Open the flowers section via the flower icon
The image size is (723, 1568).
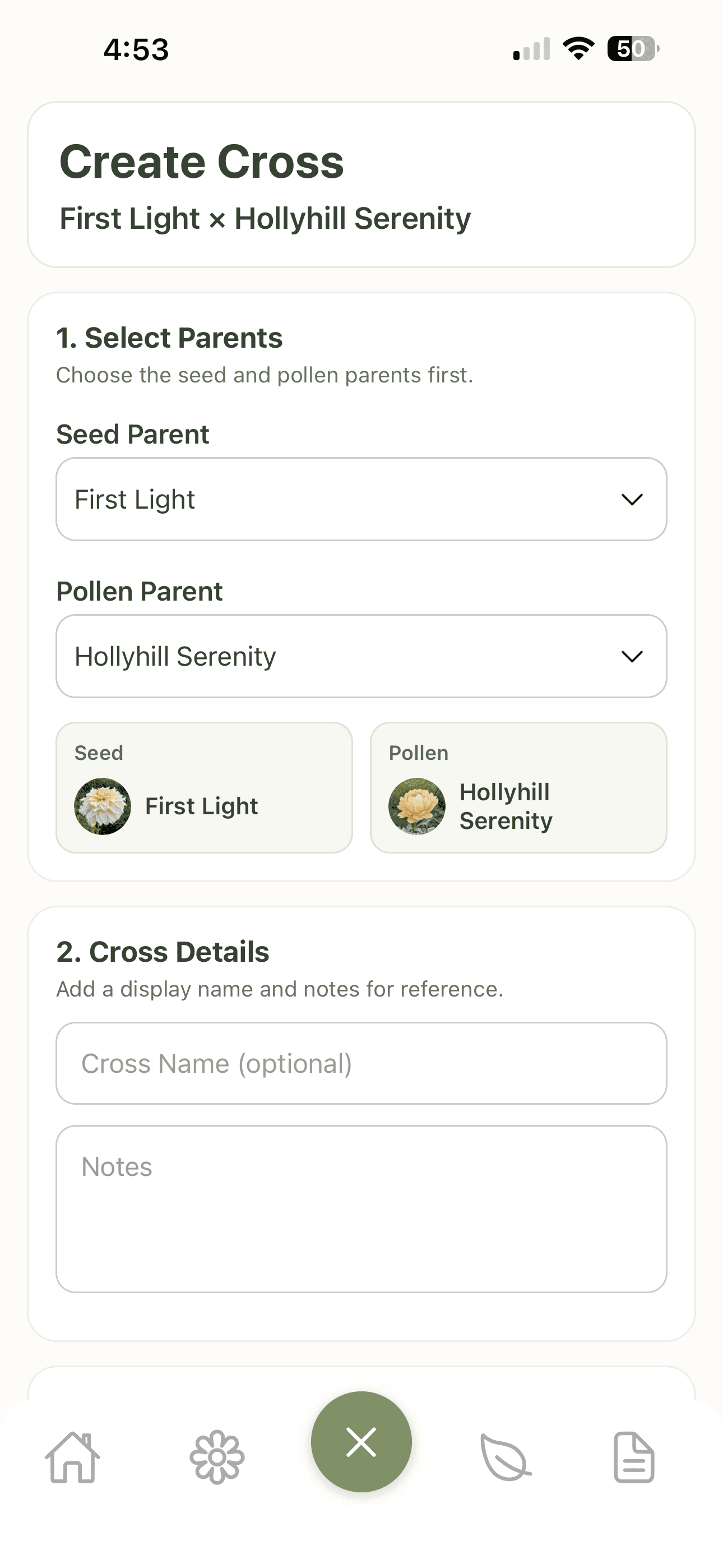click(x=217, y=1458)
